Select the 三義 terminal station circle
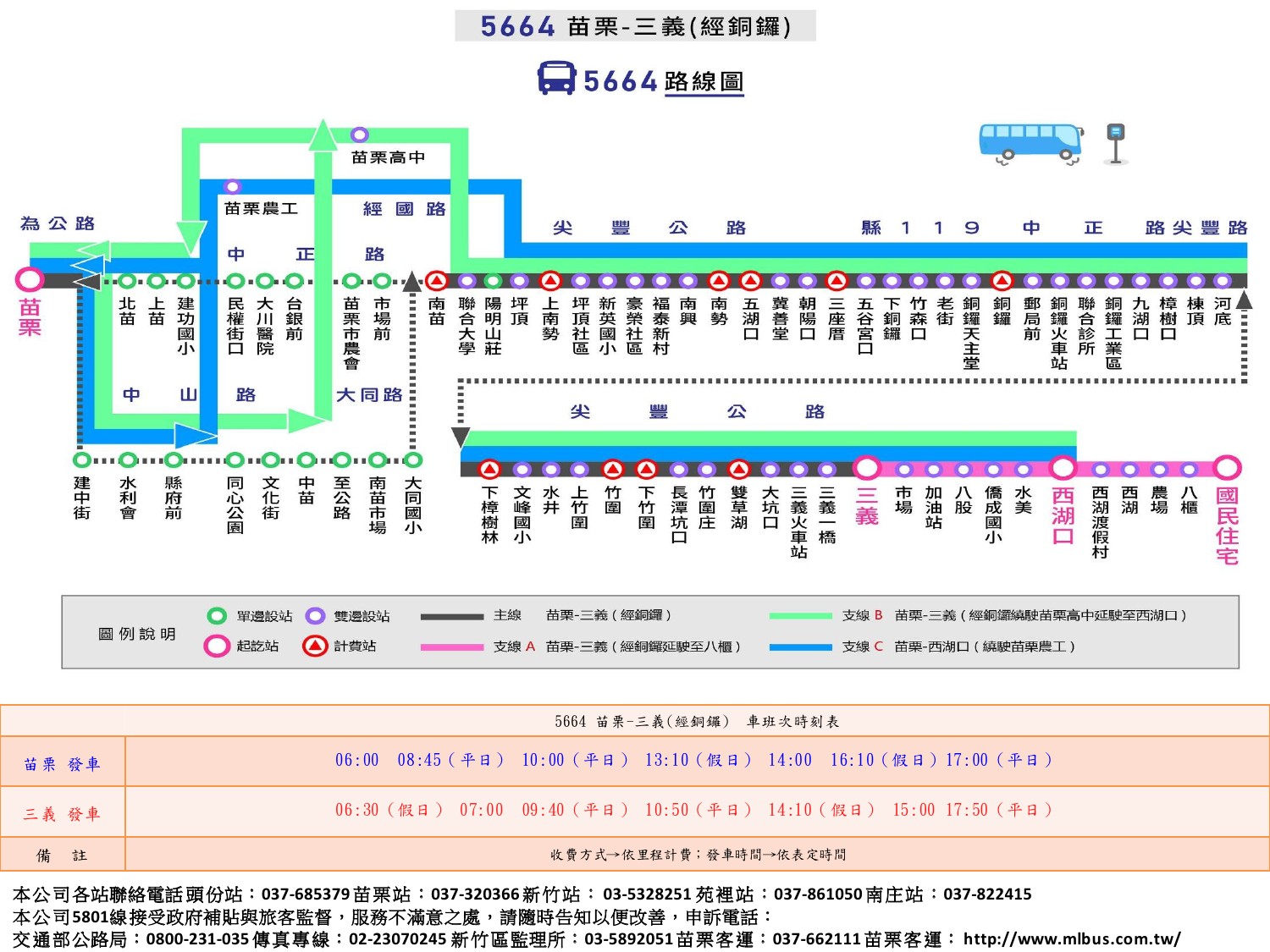This screenshot has height=952, width=1270. coord(866,468)
